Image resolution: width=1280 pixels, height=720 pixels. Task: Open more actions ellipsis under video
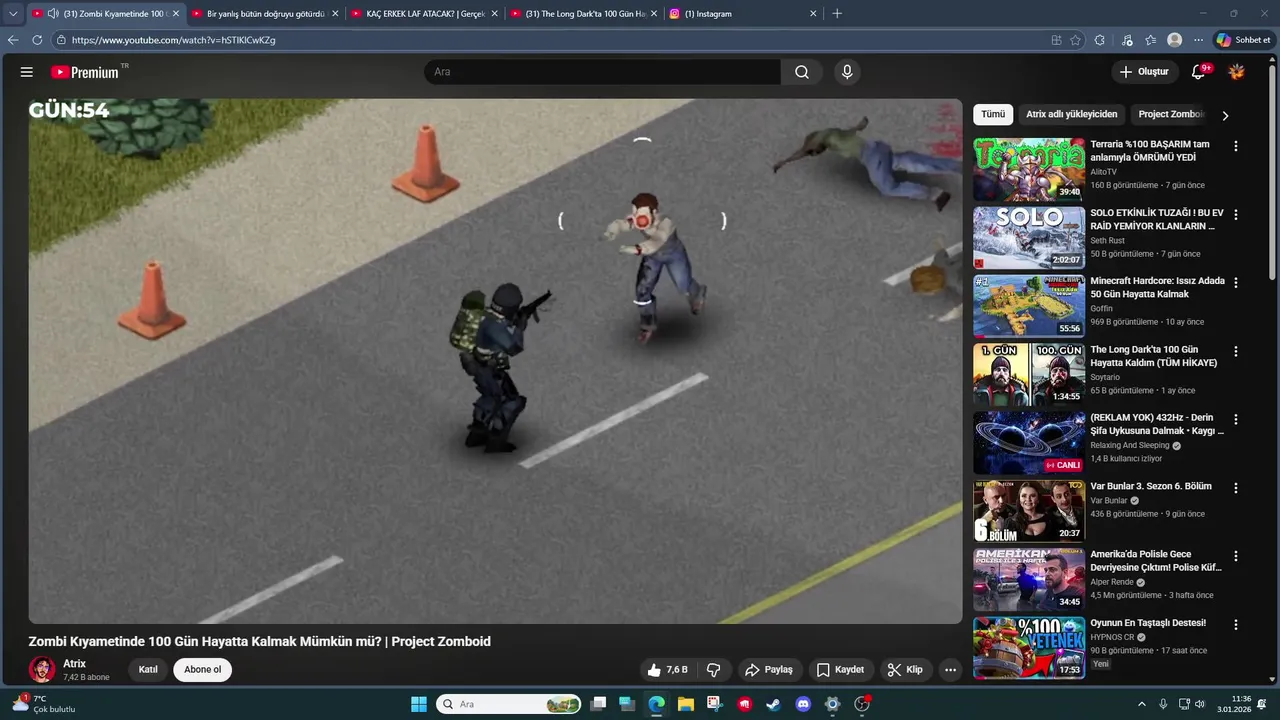[950, 670]
